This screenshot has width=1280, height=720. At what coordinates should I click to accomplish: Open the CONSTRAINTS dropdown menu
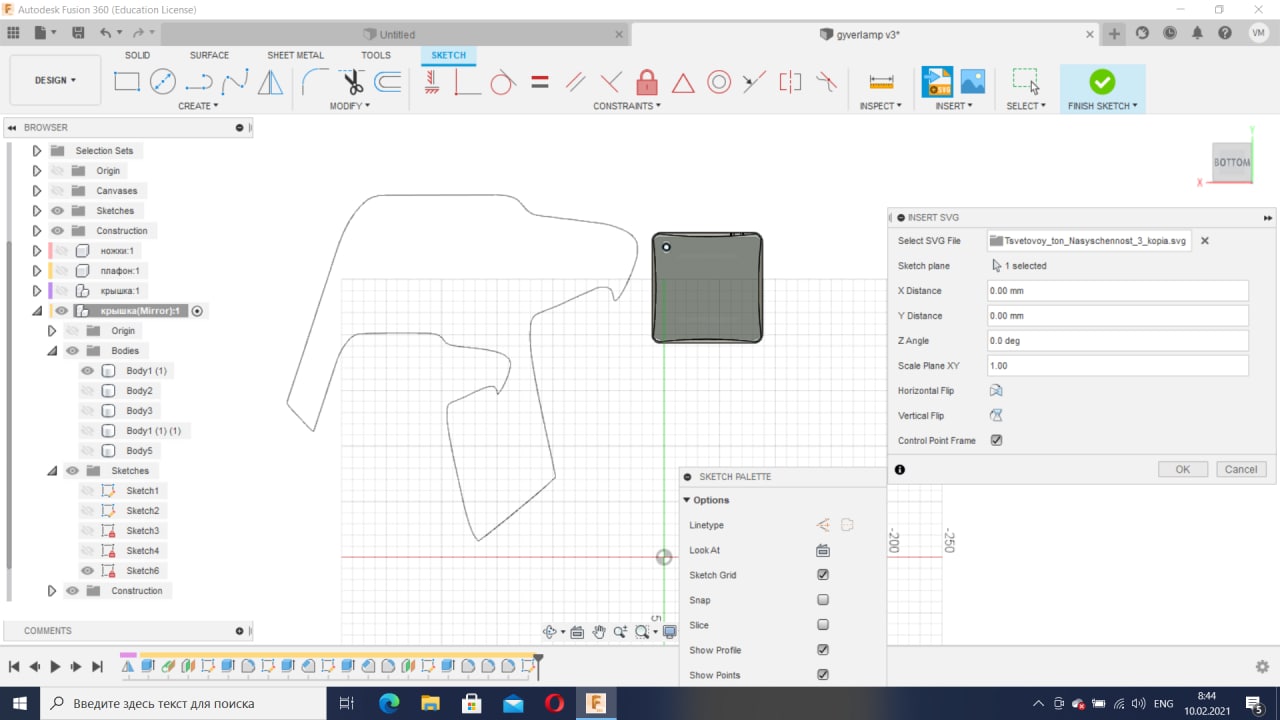coord(627,106)
